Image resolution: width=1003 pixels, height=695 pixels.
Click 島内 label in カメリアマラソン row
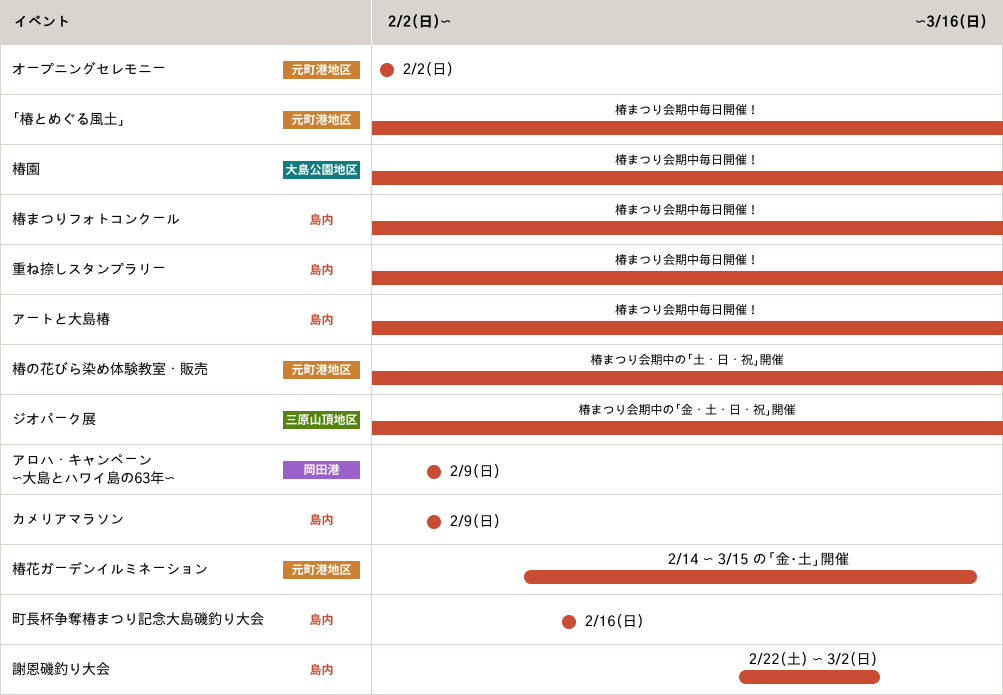(321, 519)
